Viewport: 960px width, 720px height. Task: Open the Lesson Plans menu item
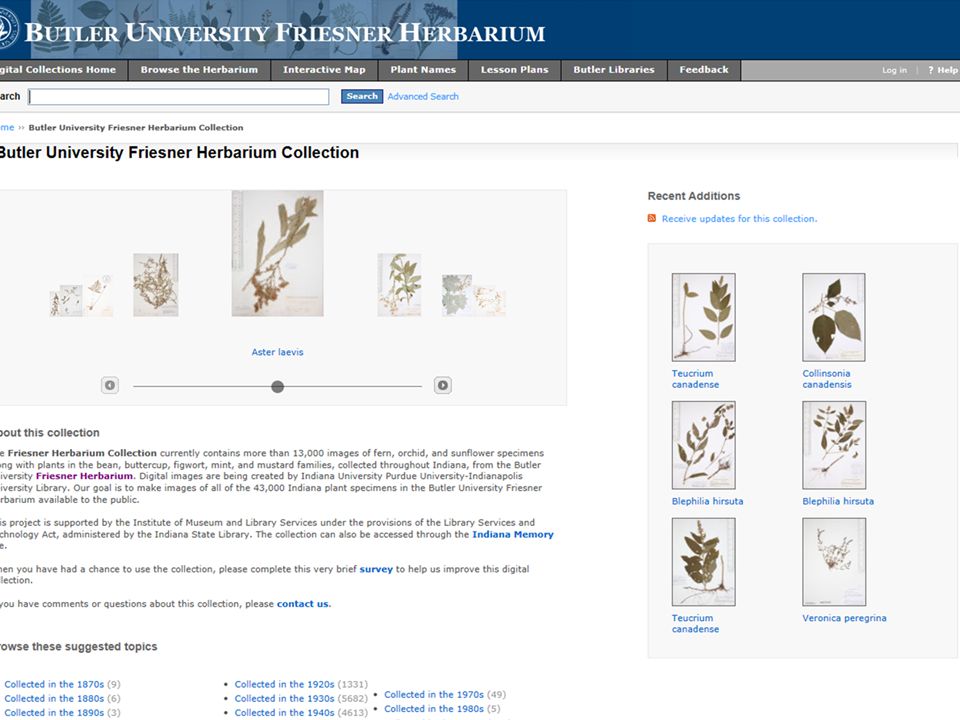pos(514,70)
